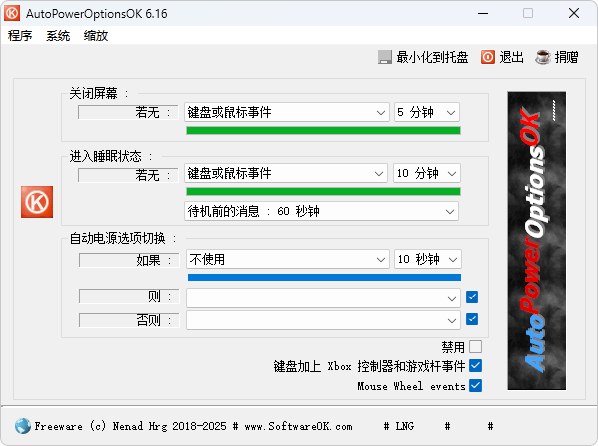Click the coffee cup donate icon
The width and height of the screenshot is (598, 446).
tap(543, 57)
